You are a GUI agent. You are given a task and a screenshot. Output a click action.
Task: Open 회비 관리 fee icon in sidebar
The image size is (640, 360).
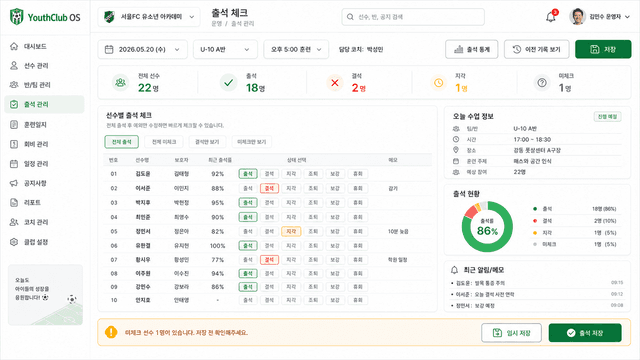click(x=14, y=144)
